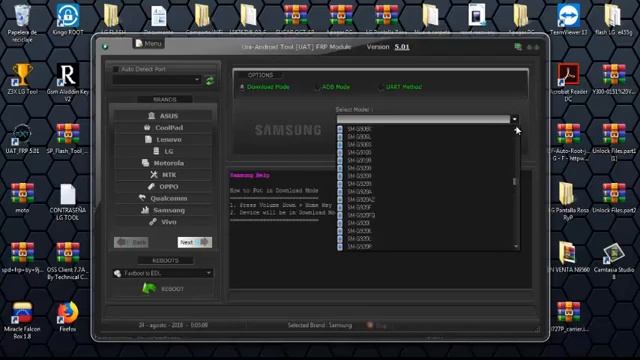Select the Firefox desktop shortcut
This screenshot has height=360, width=640.
coord(68,317)
